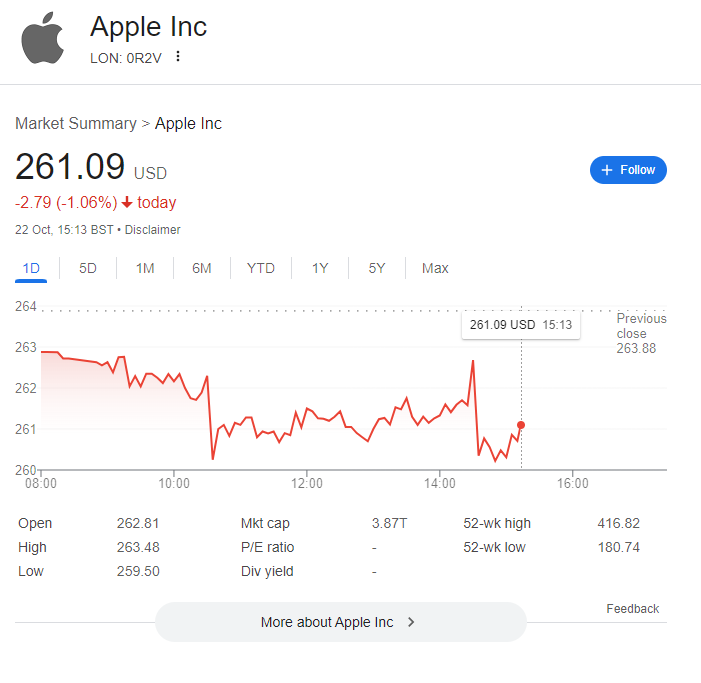
Task: Click the plus icon on Follow
Action: (606, 170)
